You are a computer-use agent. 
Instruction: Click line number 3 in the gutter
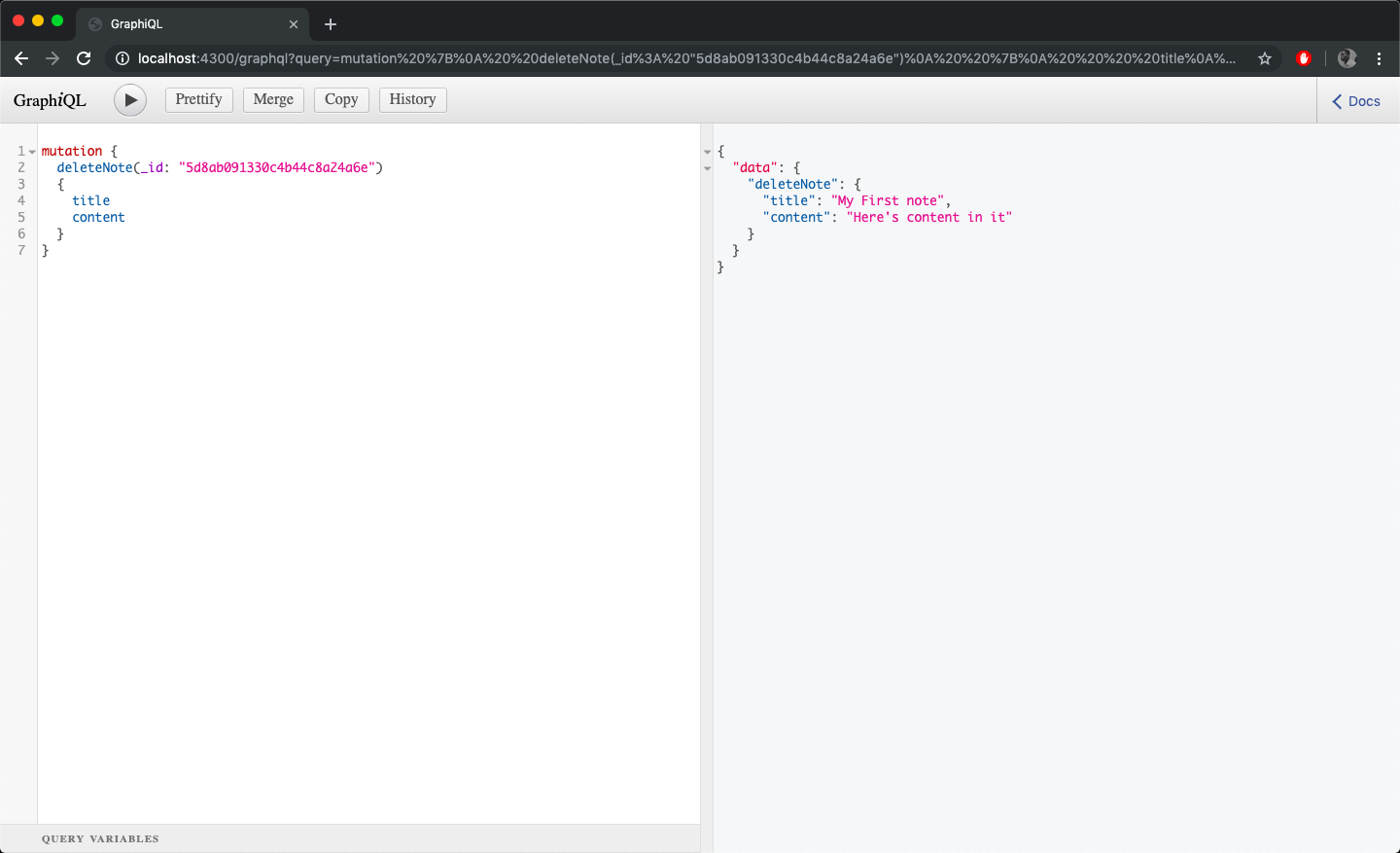(21, 184)
